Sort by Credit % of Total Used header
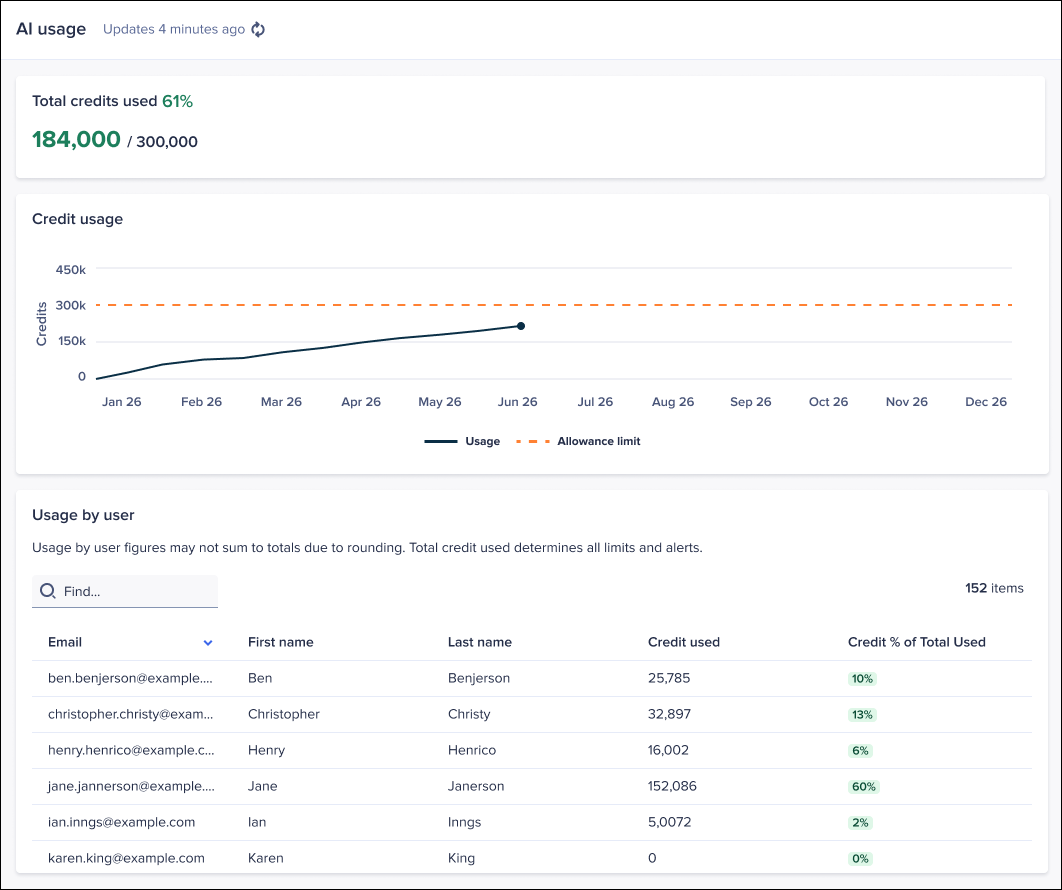Viewport: 1062px width, 890px height. [916, 642]
